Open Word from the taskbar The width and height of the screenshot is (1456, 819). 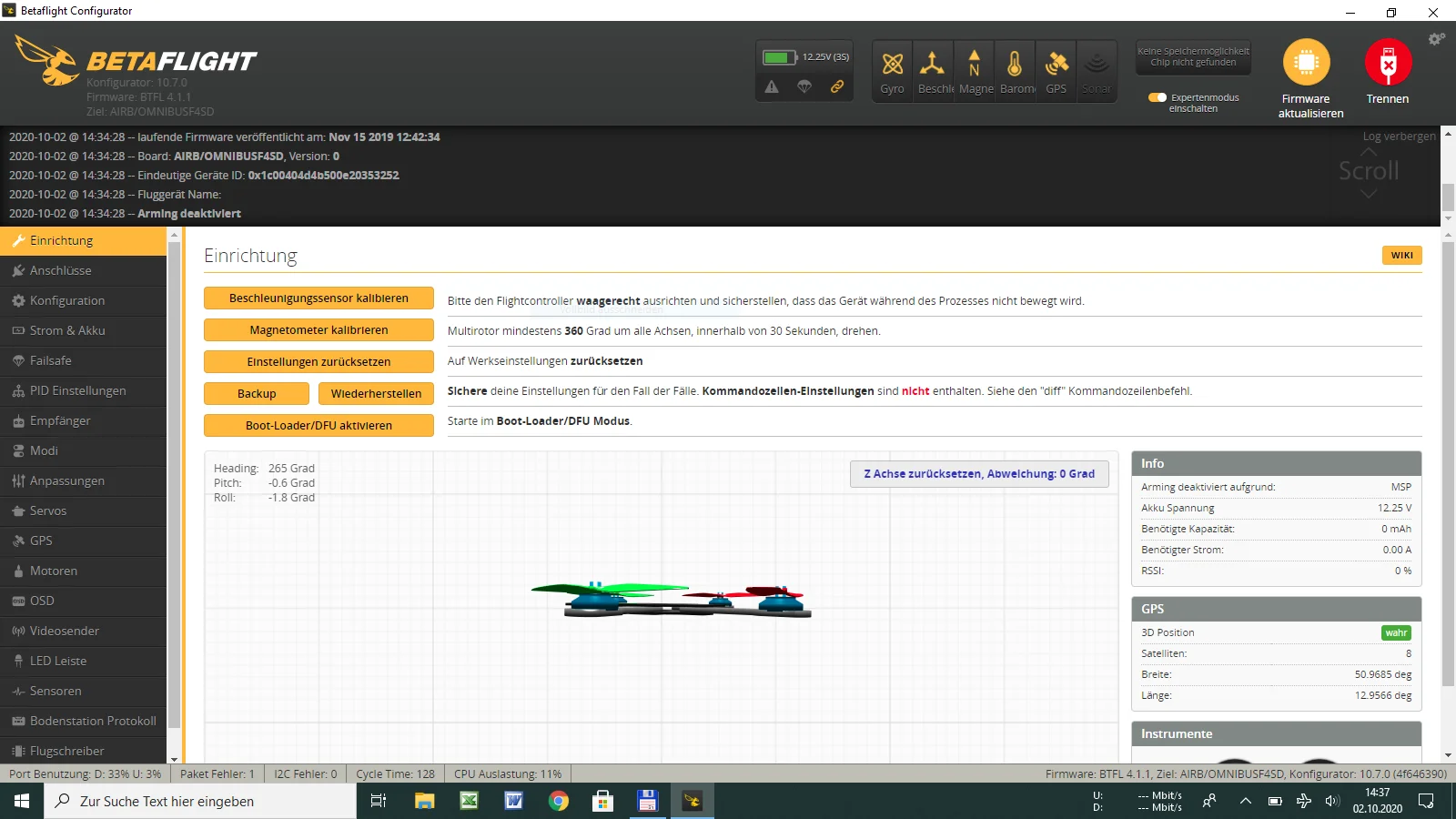click(513, 801)
